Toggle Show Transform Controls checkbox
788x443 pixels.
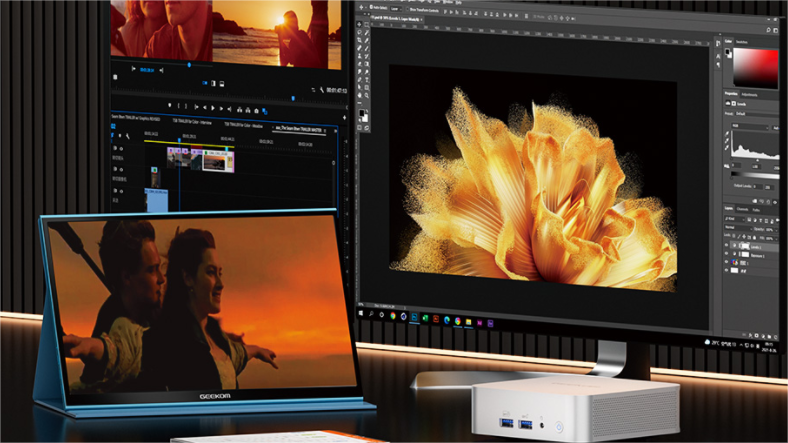408,9
